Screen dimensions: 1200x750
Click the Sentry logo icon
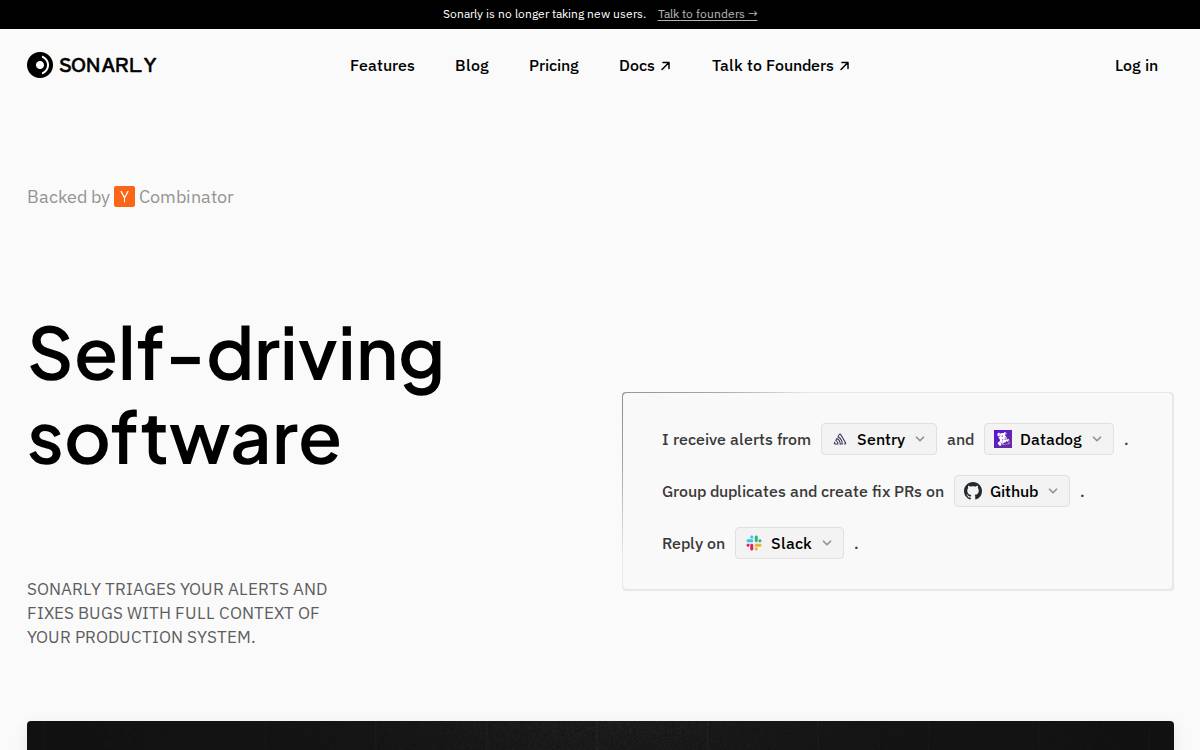pyautogui.click(x=840, y=439)
